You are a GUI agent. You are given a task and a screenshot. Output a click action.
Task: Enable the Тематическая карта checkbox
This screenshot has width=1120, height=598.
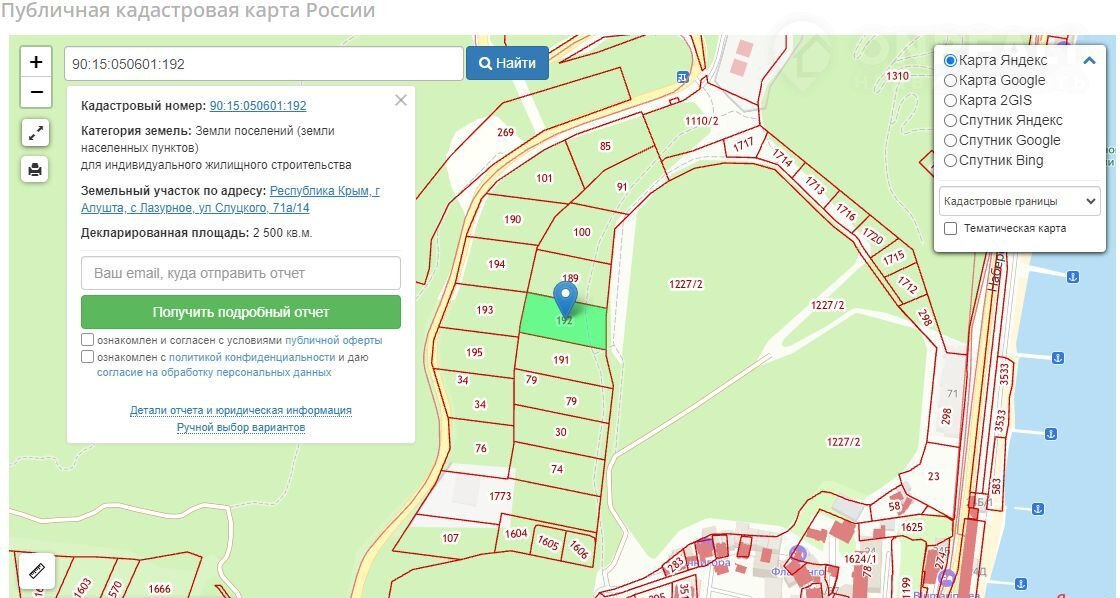pyautogui.click(x=951, y=229)
